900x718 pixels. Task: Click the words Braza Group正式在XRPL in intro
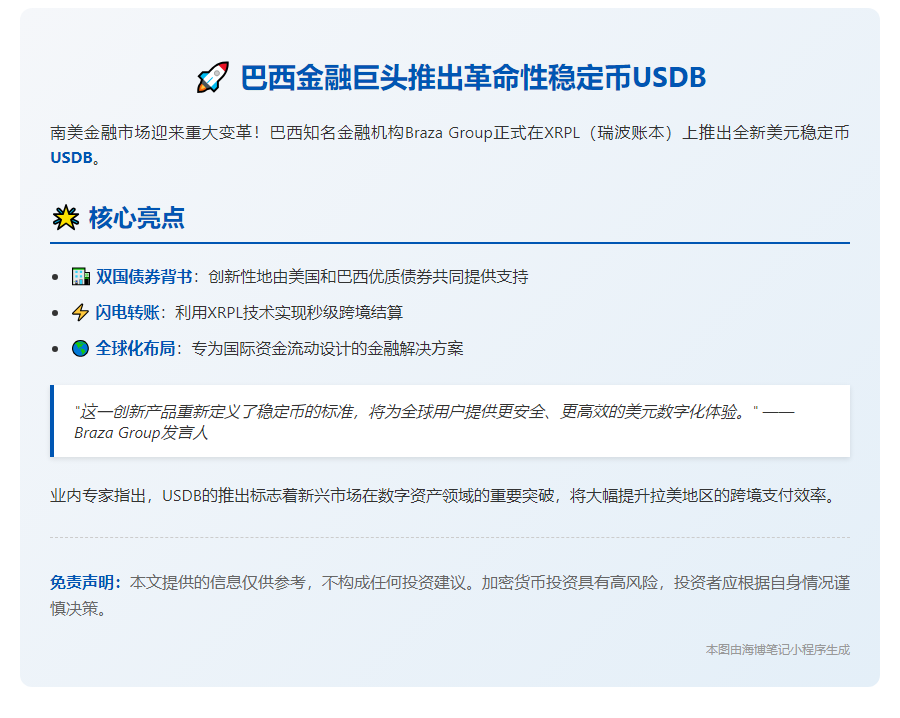click(x=492, y=133)
